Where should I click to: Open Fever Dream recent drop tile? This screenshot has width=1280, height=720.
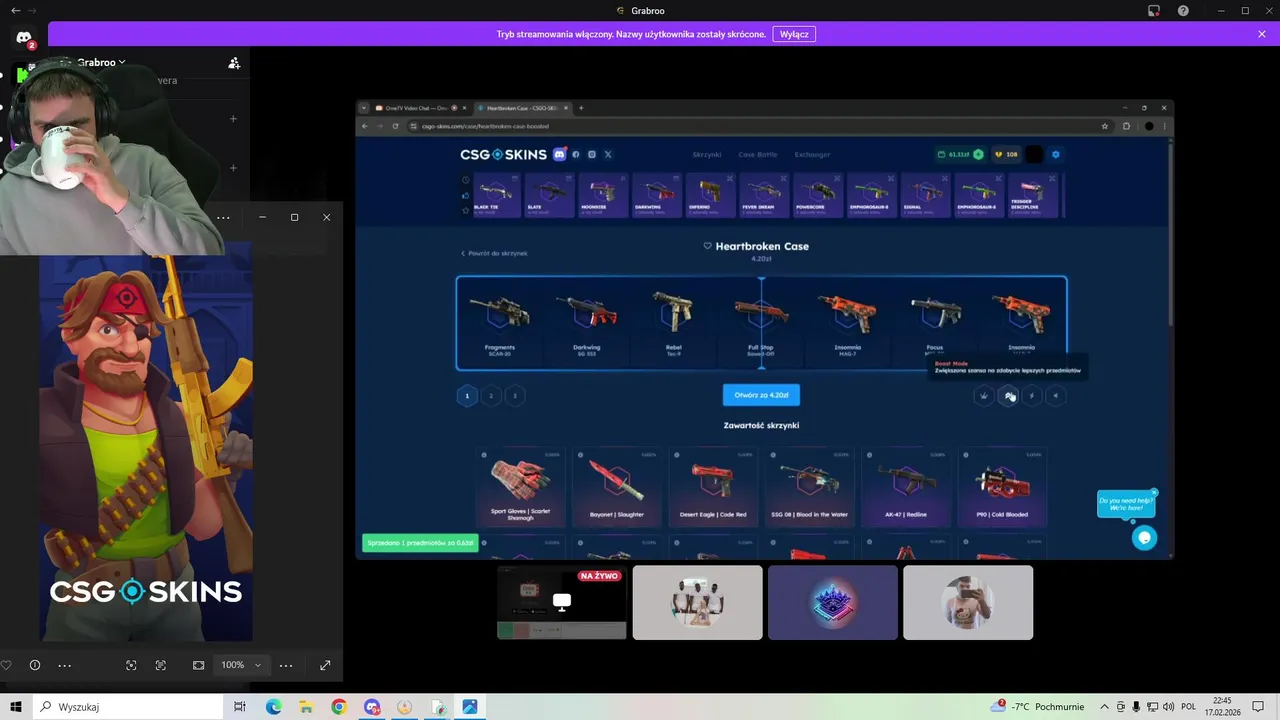764,195
